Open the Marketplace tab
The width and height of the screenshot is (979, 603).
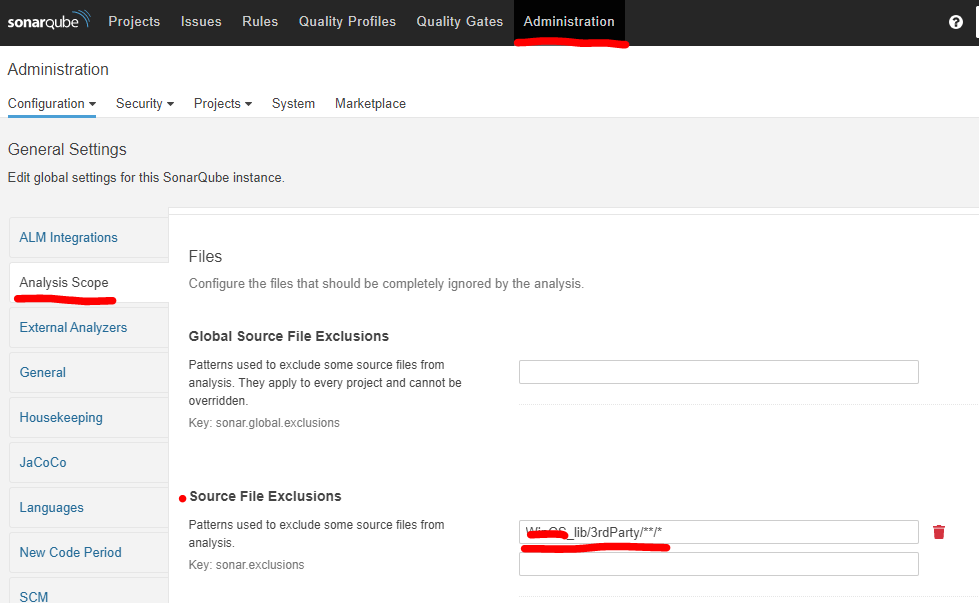click(370, 104)
